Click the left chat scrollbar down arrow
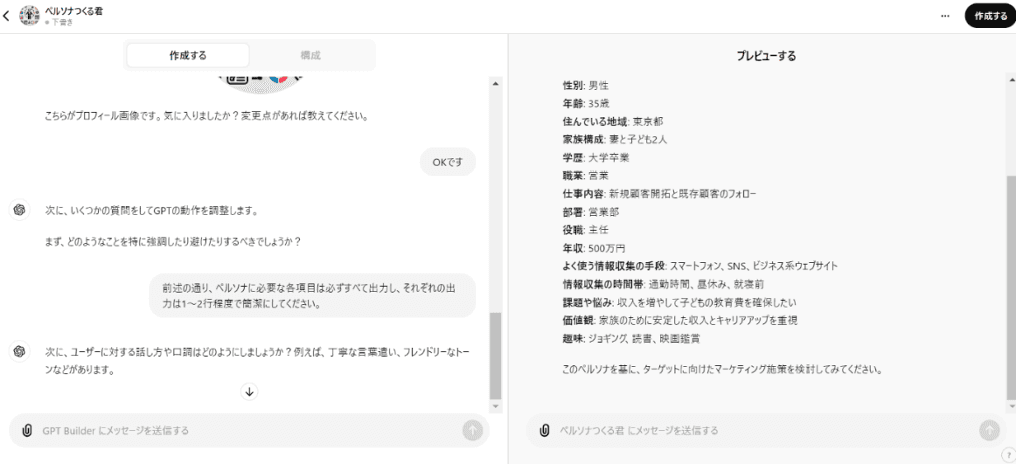The image size is (1016, 464). tap(496, 406)
